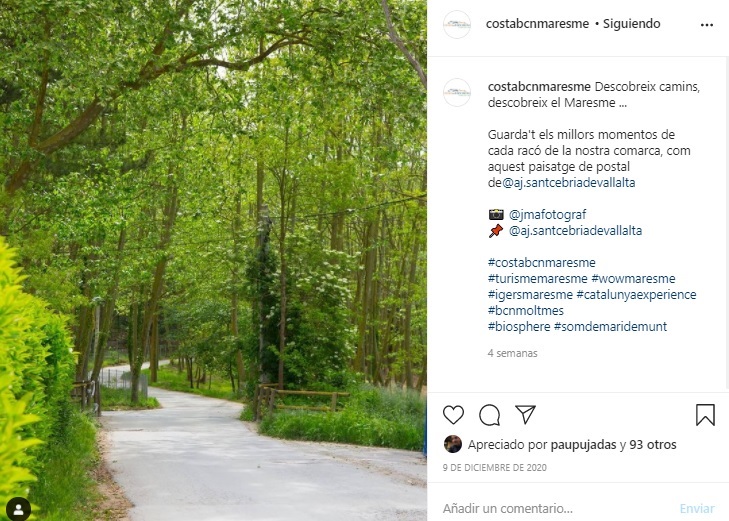The width and height of the screenshot is (729, 521).
Task: Toggle Siguiendo following status
Action: [x=631, y=24]
